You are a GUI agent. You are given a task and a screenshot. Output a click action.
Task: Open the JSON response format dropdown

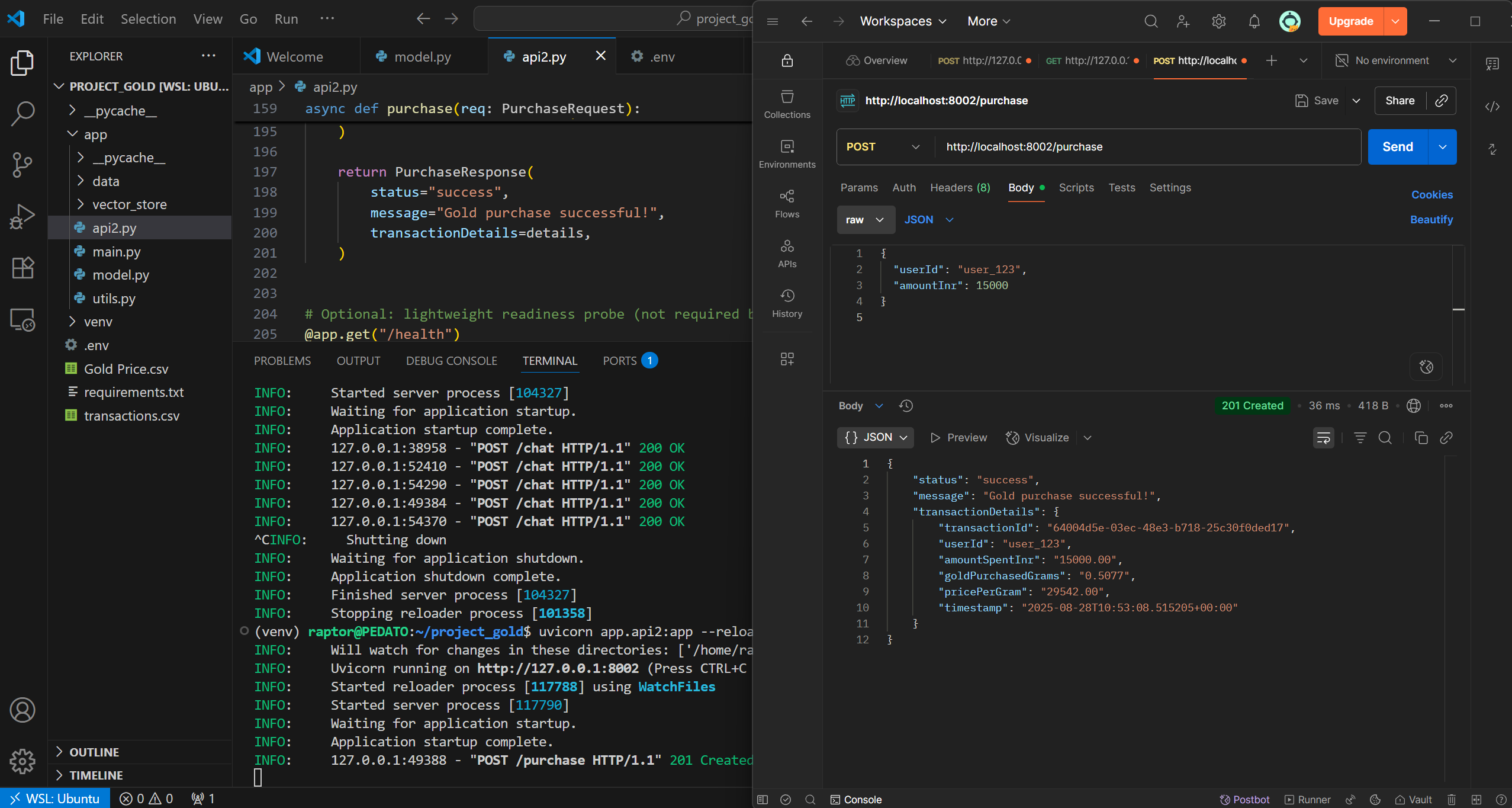876,437
